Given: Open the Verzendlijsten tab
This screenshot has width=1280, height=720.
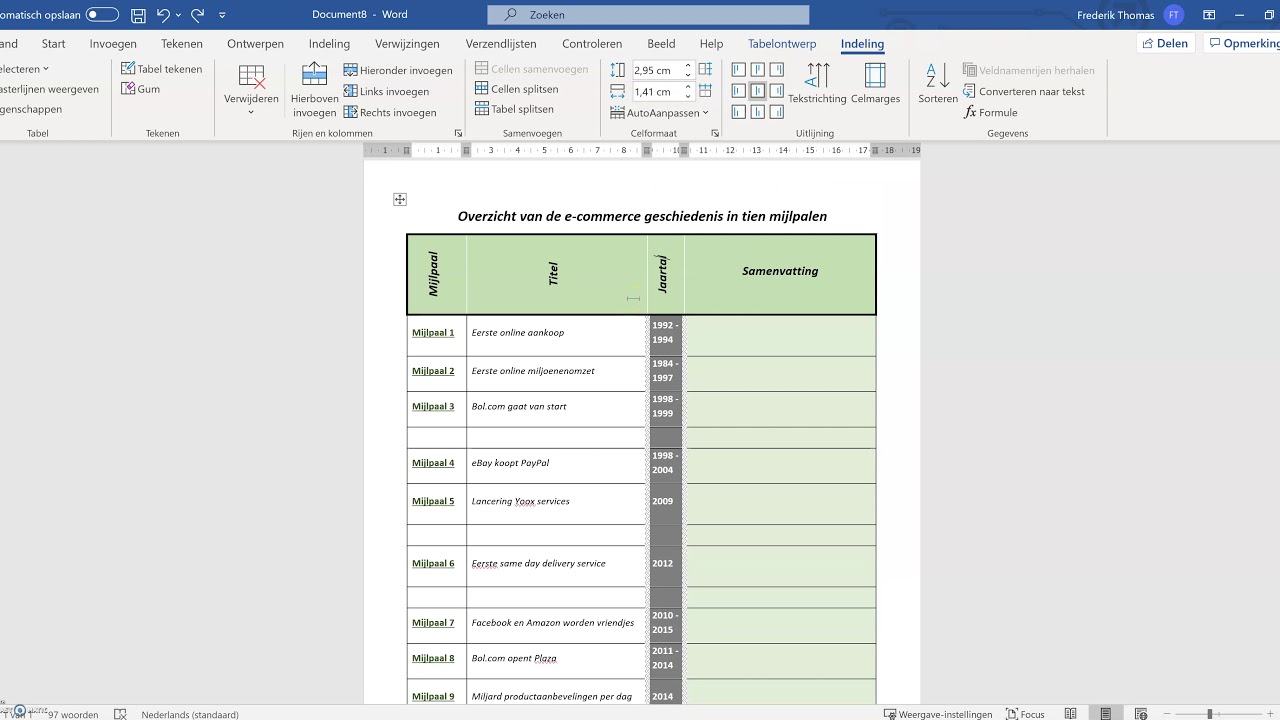Looking at the screenshot, I should tap(501, 44).
